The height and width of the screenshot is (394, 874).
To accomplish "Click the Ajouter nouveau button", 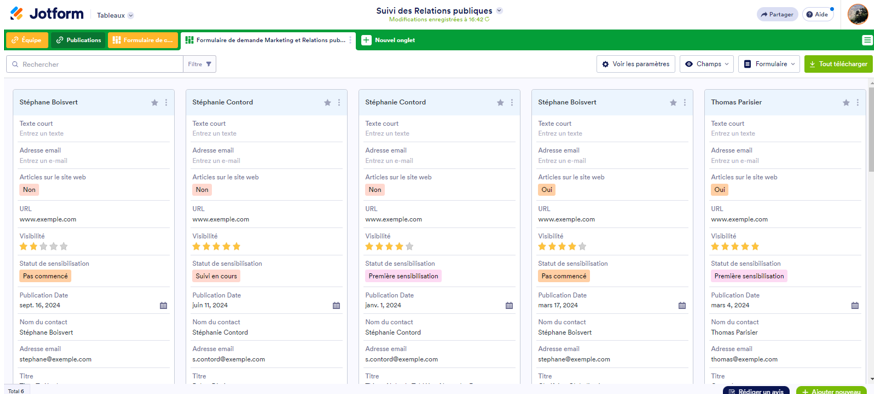I will (x=831, y=391).
